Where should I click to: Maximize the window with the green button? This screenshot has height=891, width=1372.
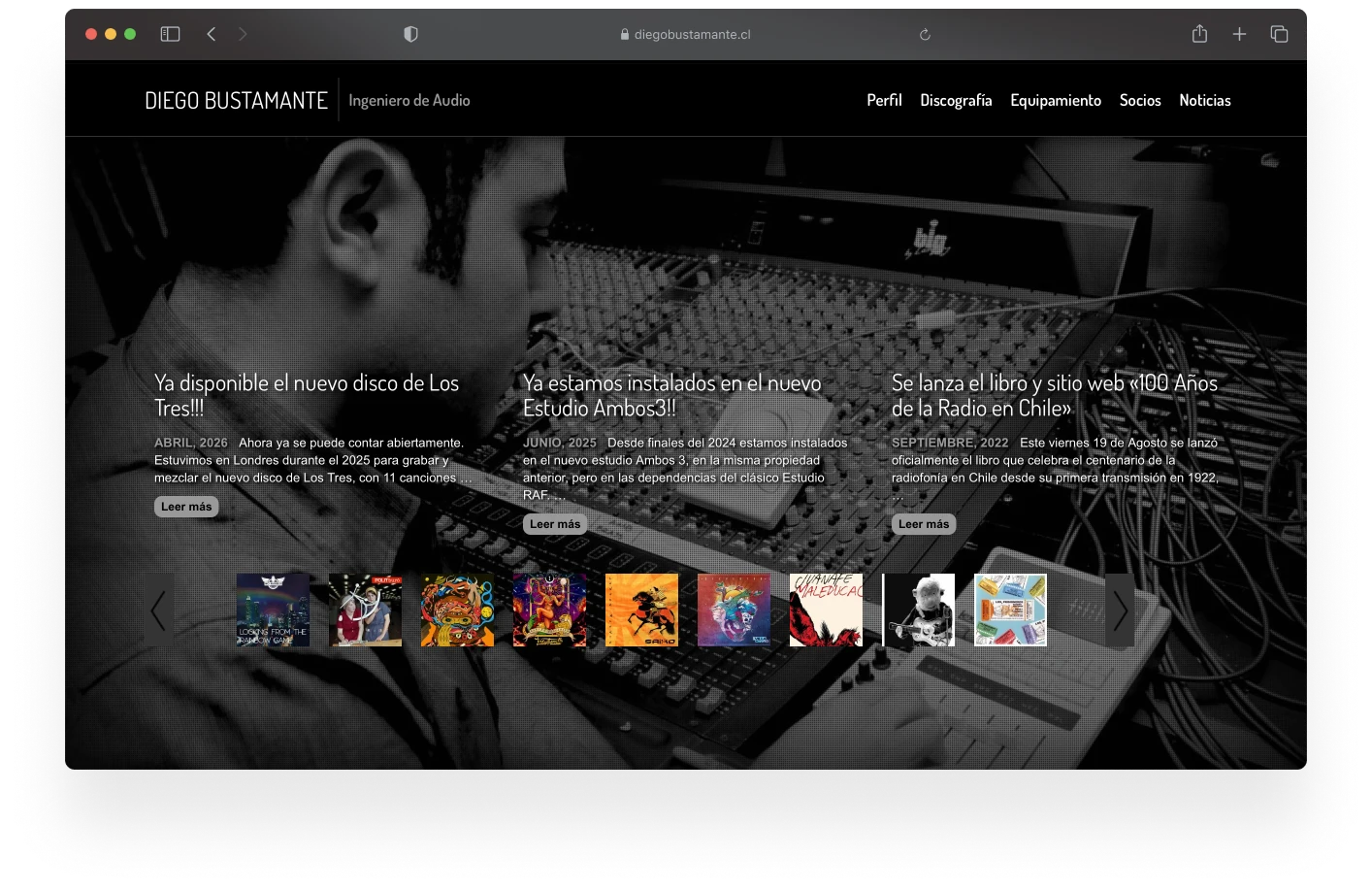tap(130, 34)
